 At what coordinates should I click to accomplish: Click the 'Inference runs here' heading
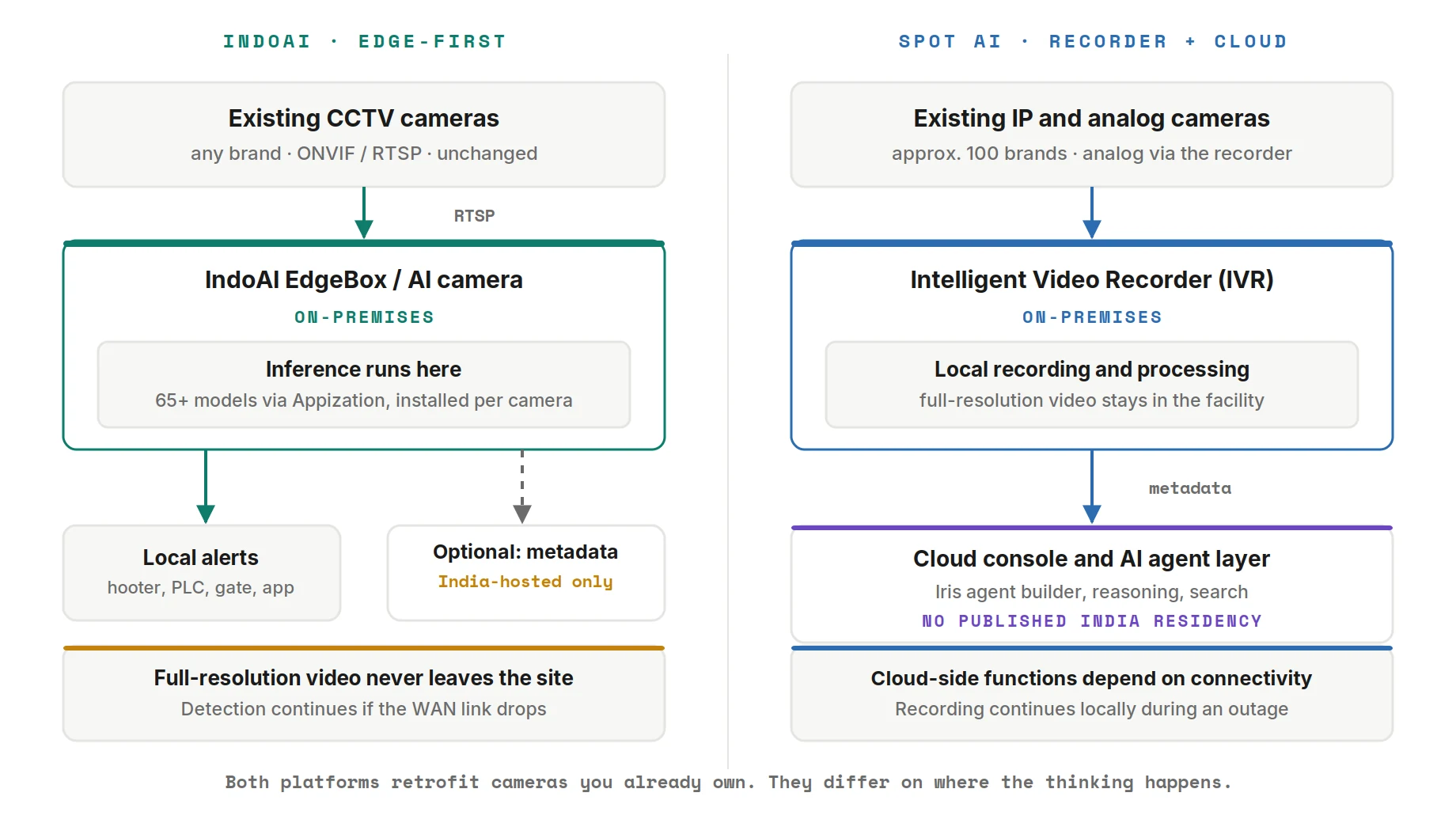click(x=364, y=369)
